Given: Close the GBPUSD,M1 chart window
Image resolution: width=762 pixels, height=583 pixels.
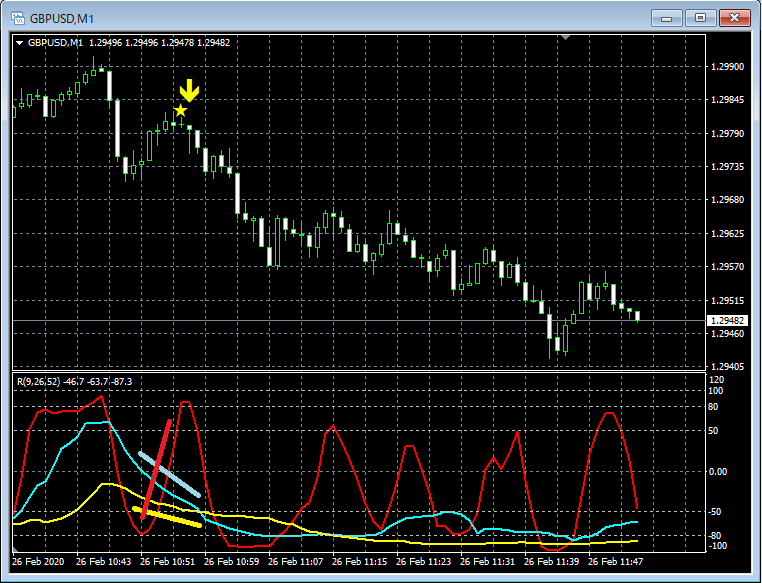Looking at the screenshot, I should point(734,18).
